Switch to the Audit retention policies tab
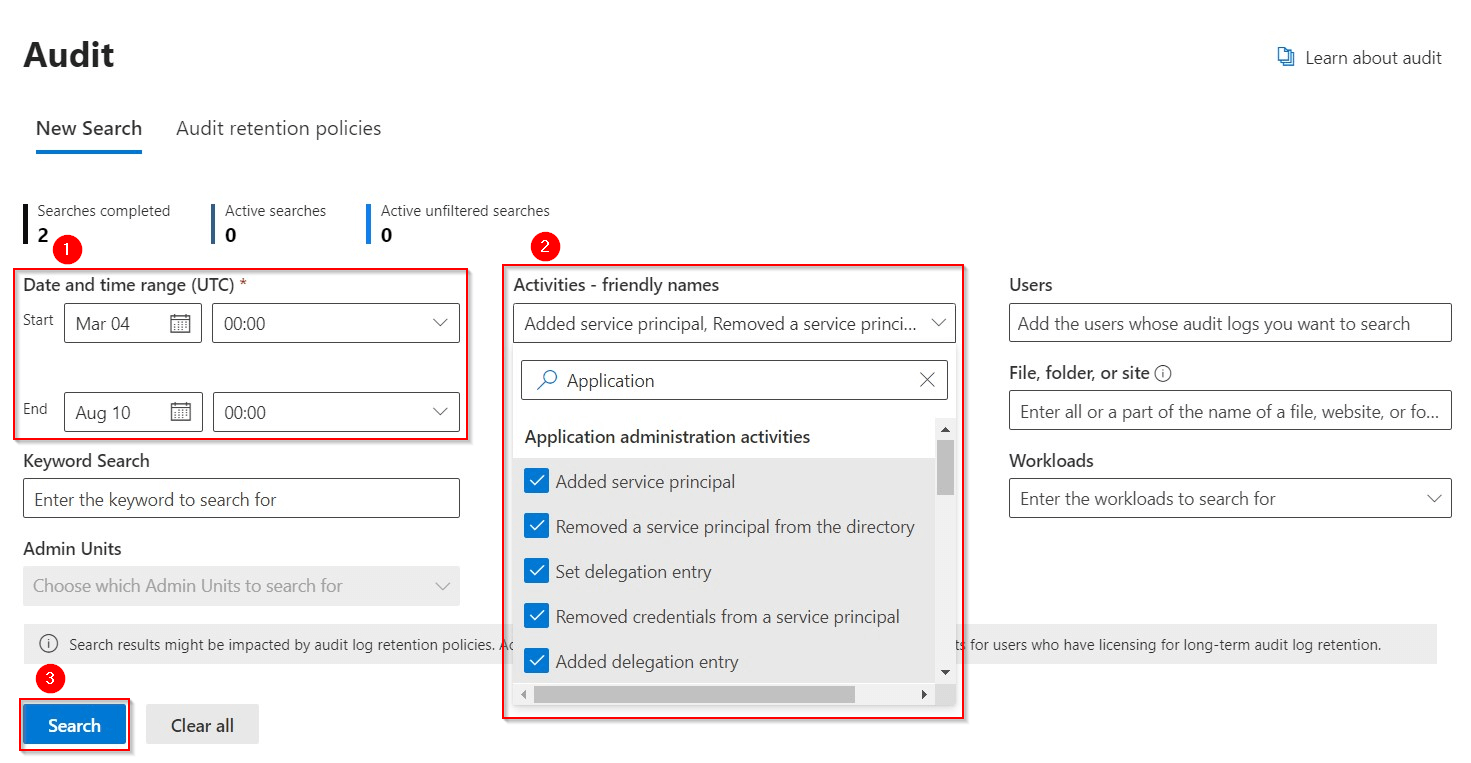The image size is (1471, 763). click(278, 128)
